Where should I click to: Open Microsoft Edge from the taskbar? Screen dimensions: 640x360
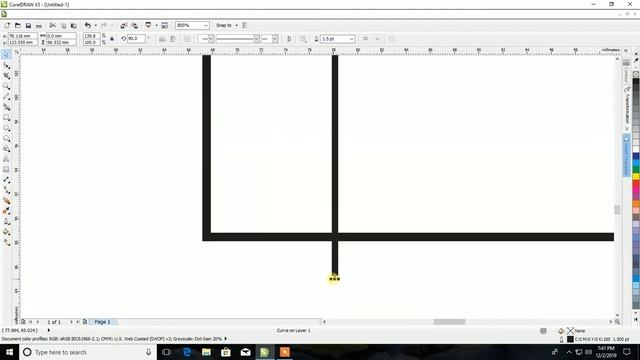tap(187, 352)
